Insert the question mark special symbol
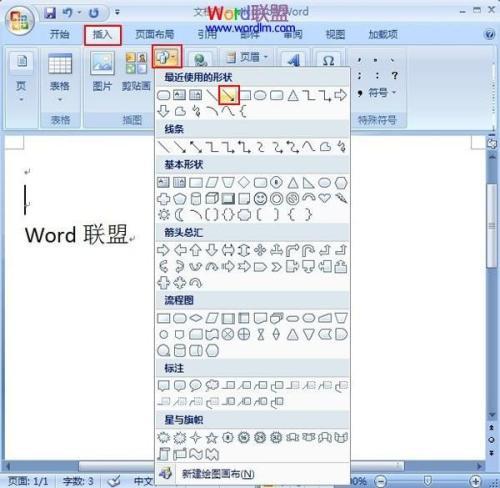Image resolution: width=500 pixels, height=488 pixels. pyautogui.click(x=395, y=76)
